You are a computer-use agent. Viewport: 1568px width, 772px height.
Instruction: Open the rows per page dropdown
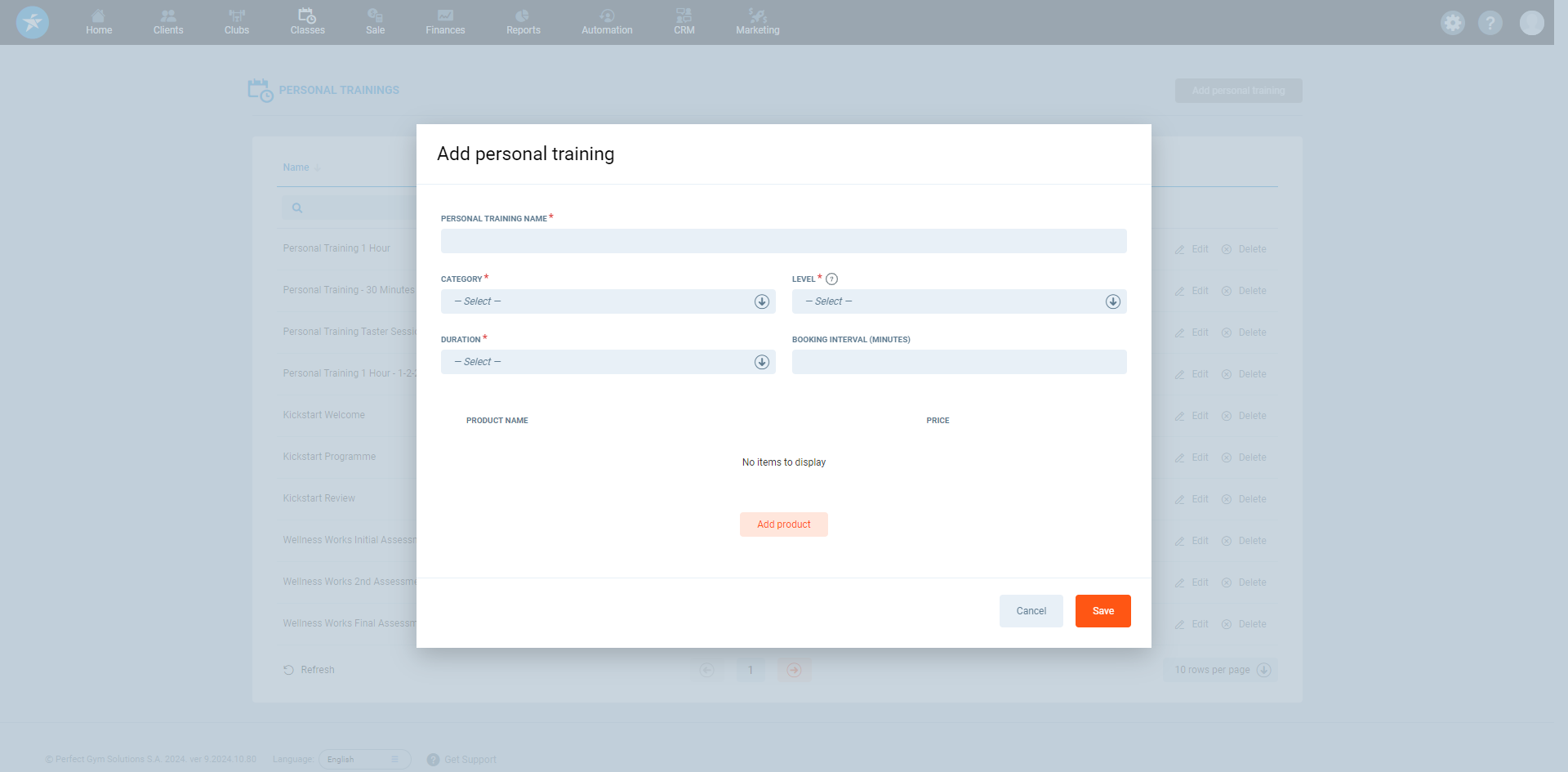(x=1221, y=670)
